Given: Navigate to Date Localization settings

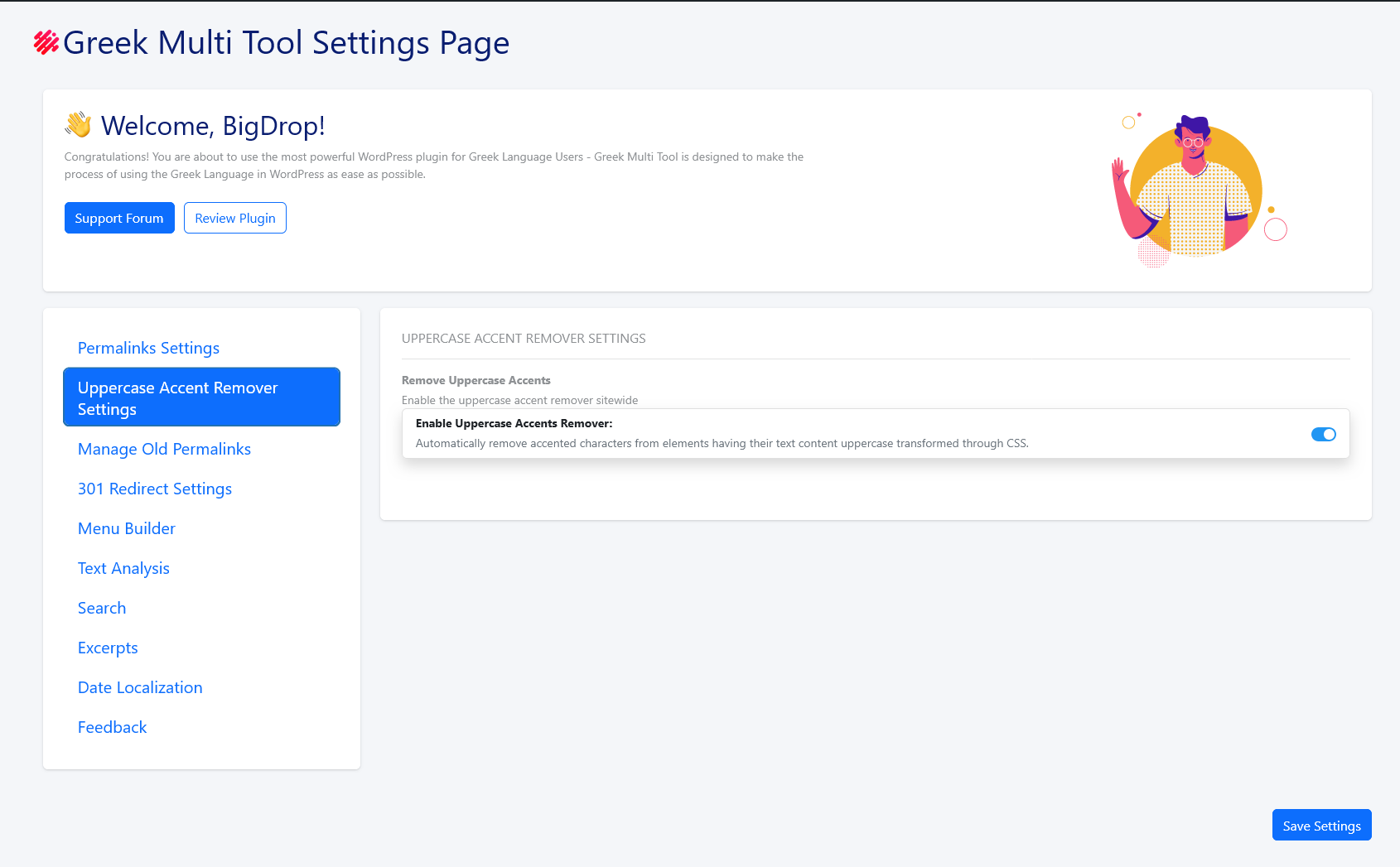Looking at the screenshot, I should (140, 687).
